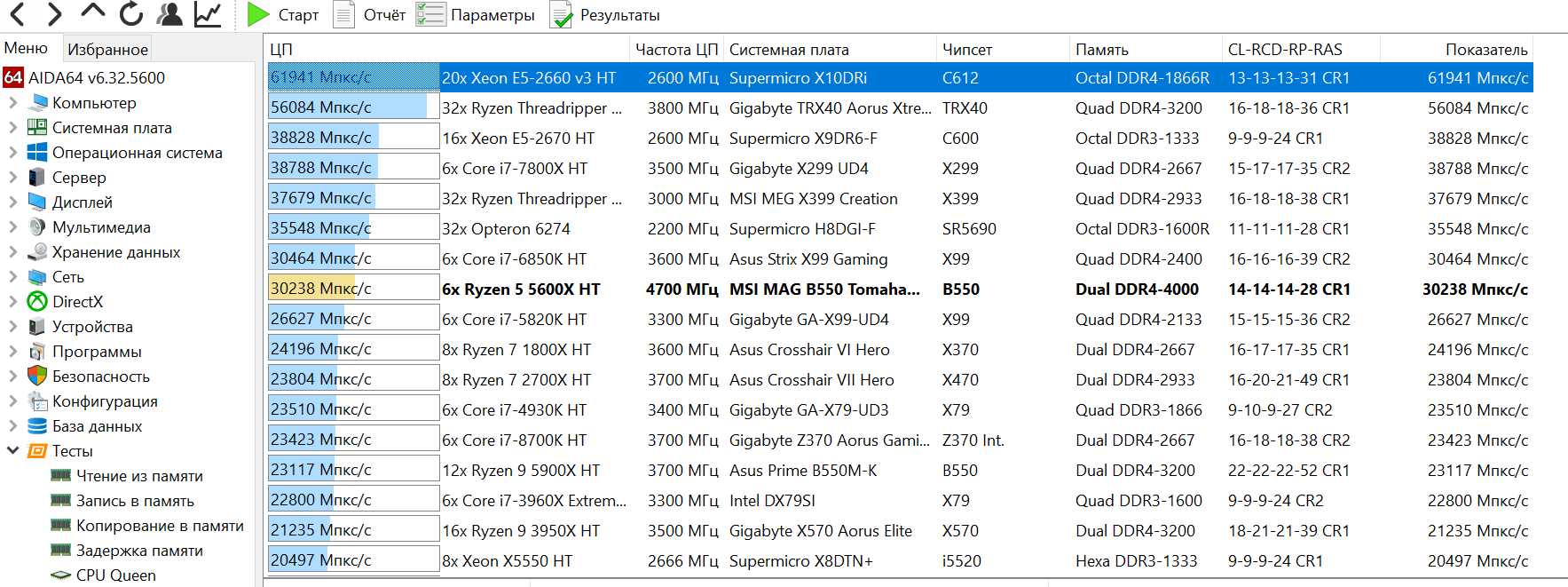Click the green DirectX Xbox icon

tap(37, 302)
